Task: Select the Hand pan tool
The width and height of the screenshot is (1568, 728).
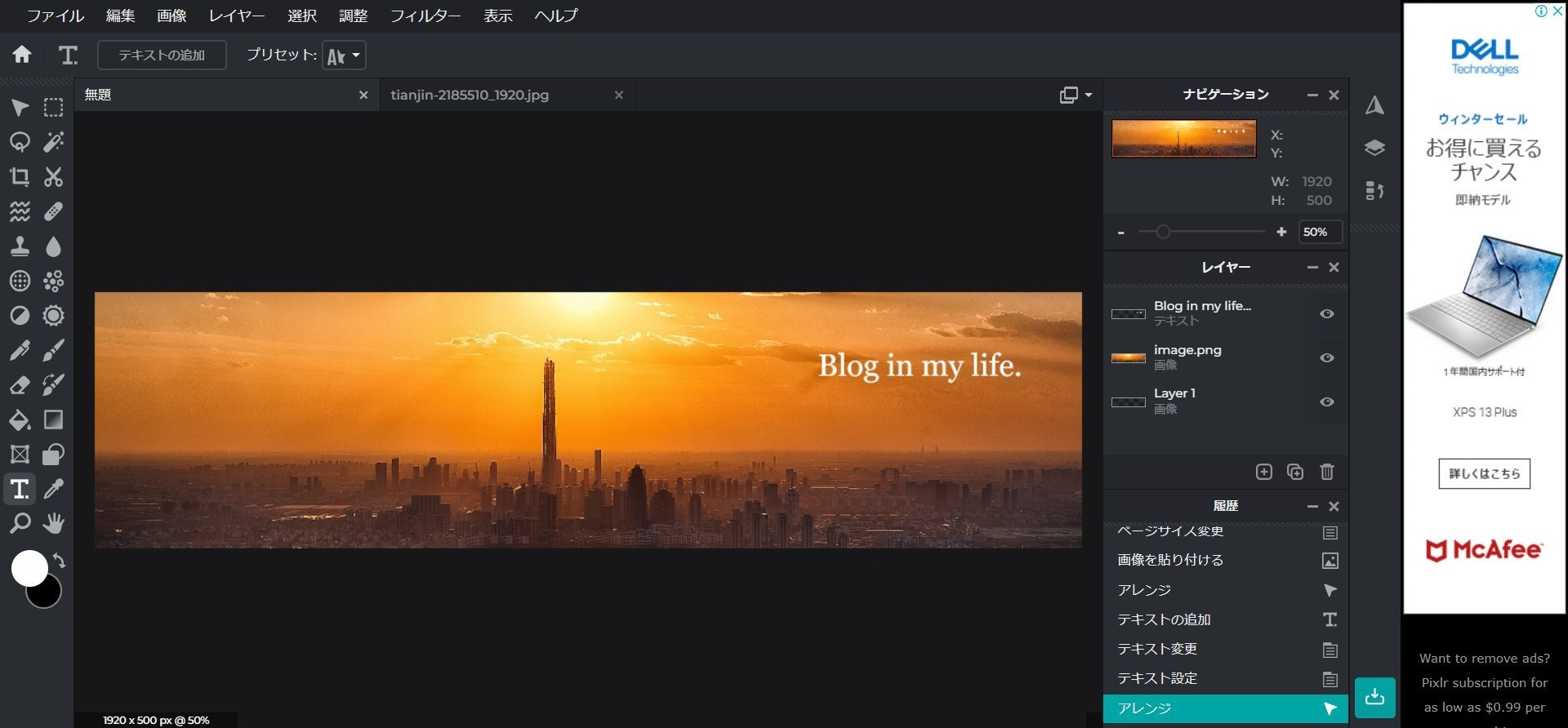Action: click(54, 524)
